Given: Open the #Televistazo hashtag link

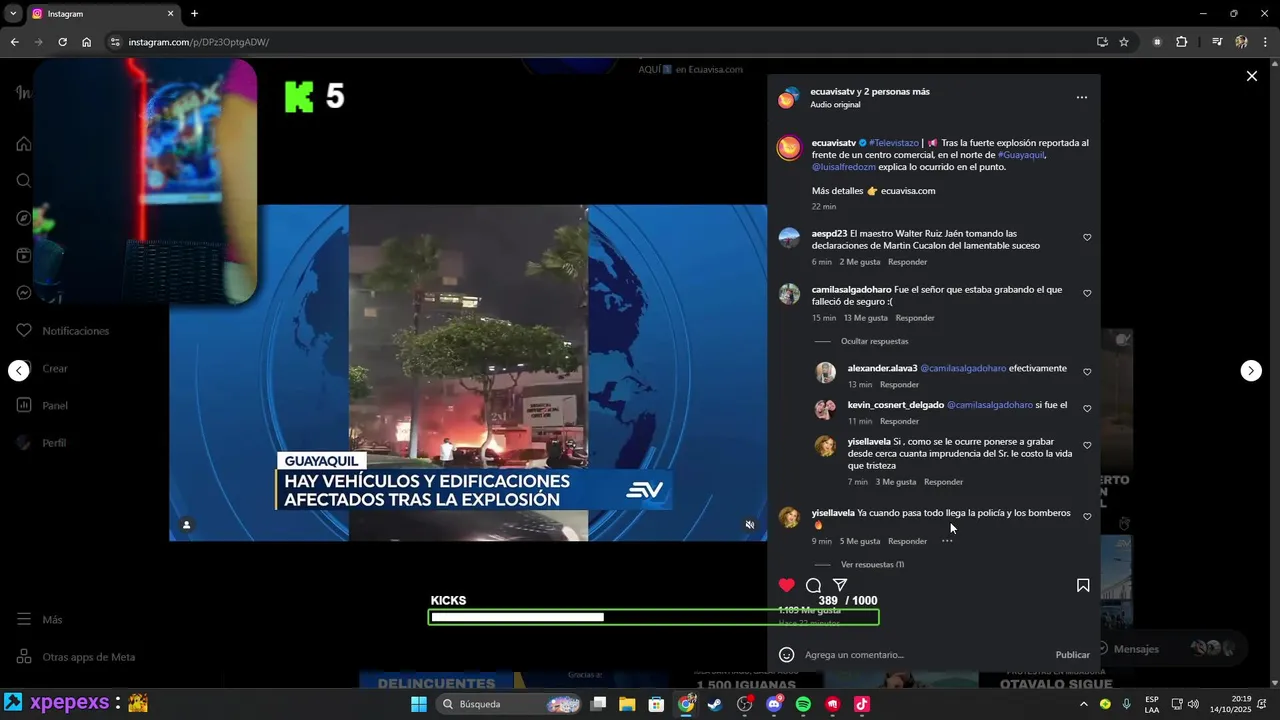Looking at the screenshot, I should click(894, 143).
